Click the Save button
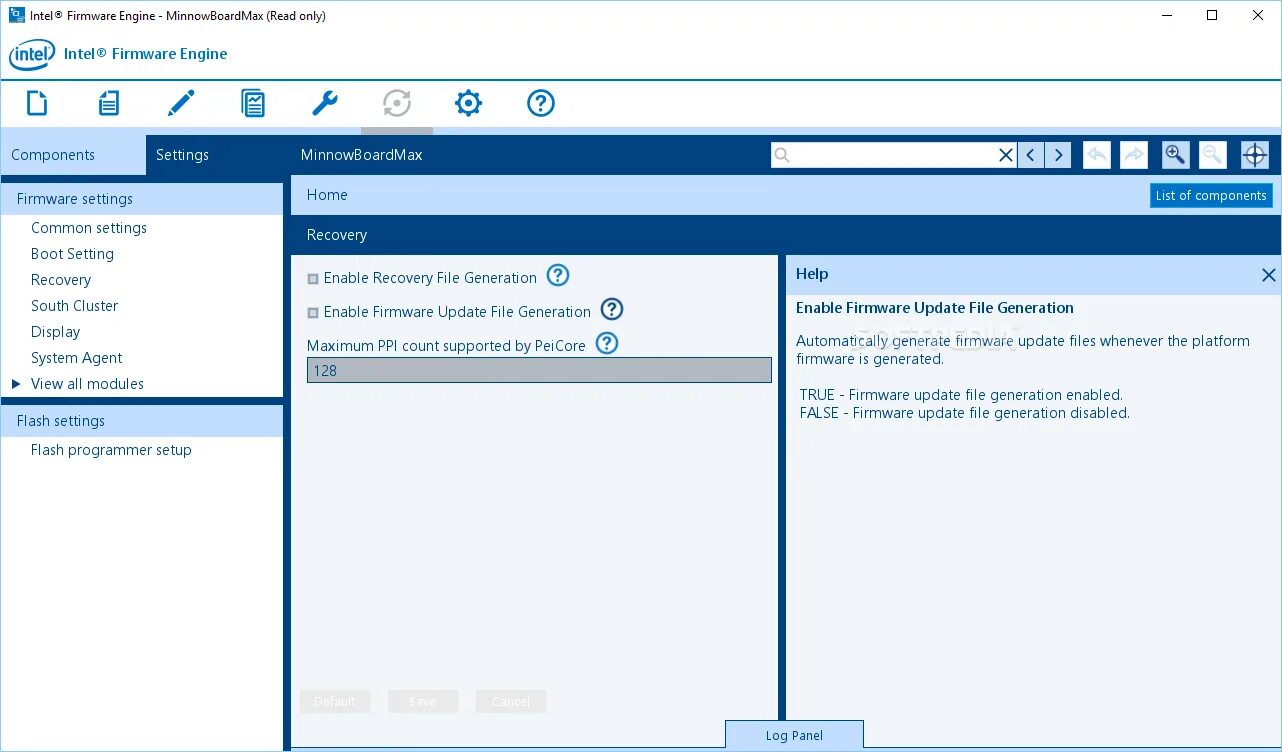The width and height of the screenshot is (1282, 752). click(423, 701)
